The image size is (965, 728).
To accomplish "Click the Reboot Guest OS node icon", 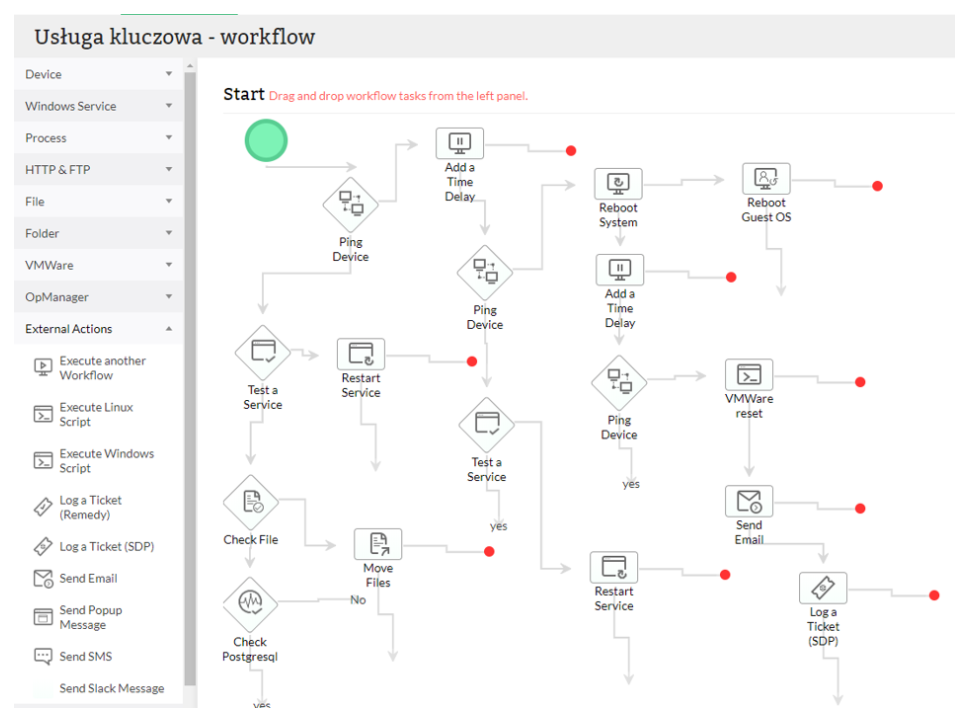I will coord(766,179).
